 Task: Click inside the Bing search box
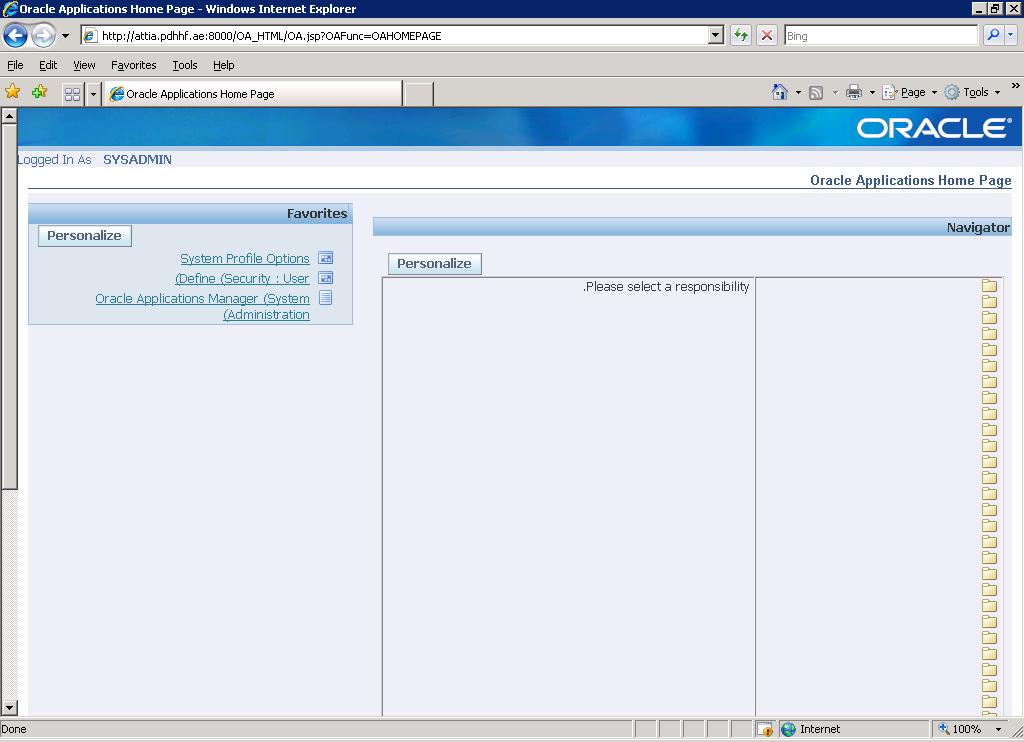click(880, 36)
